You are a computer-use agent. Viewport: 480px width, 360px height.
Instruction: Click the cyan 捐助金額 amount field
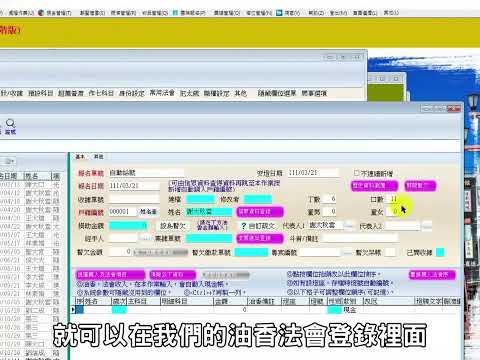click(128, 226)
